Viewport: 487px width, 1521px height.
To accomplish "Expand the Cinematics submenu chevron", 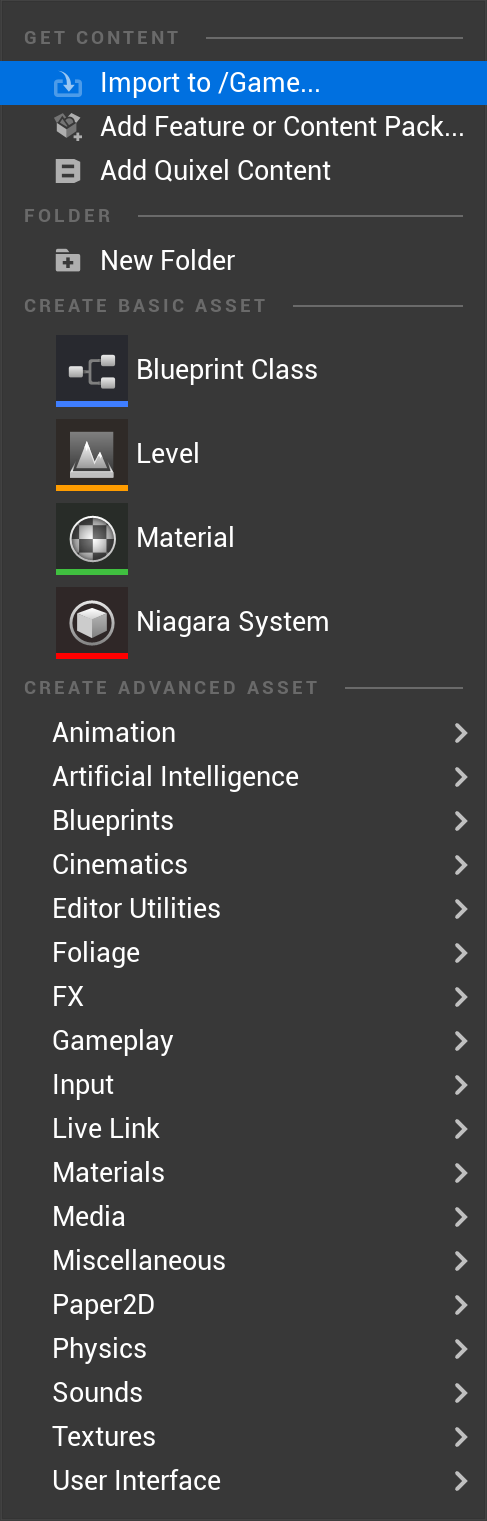I will (461, 865).
